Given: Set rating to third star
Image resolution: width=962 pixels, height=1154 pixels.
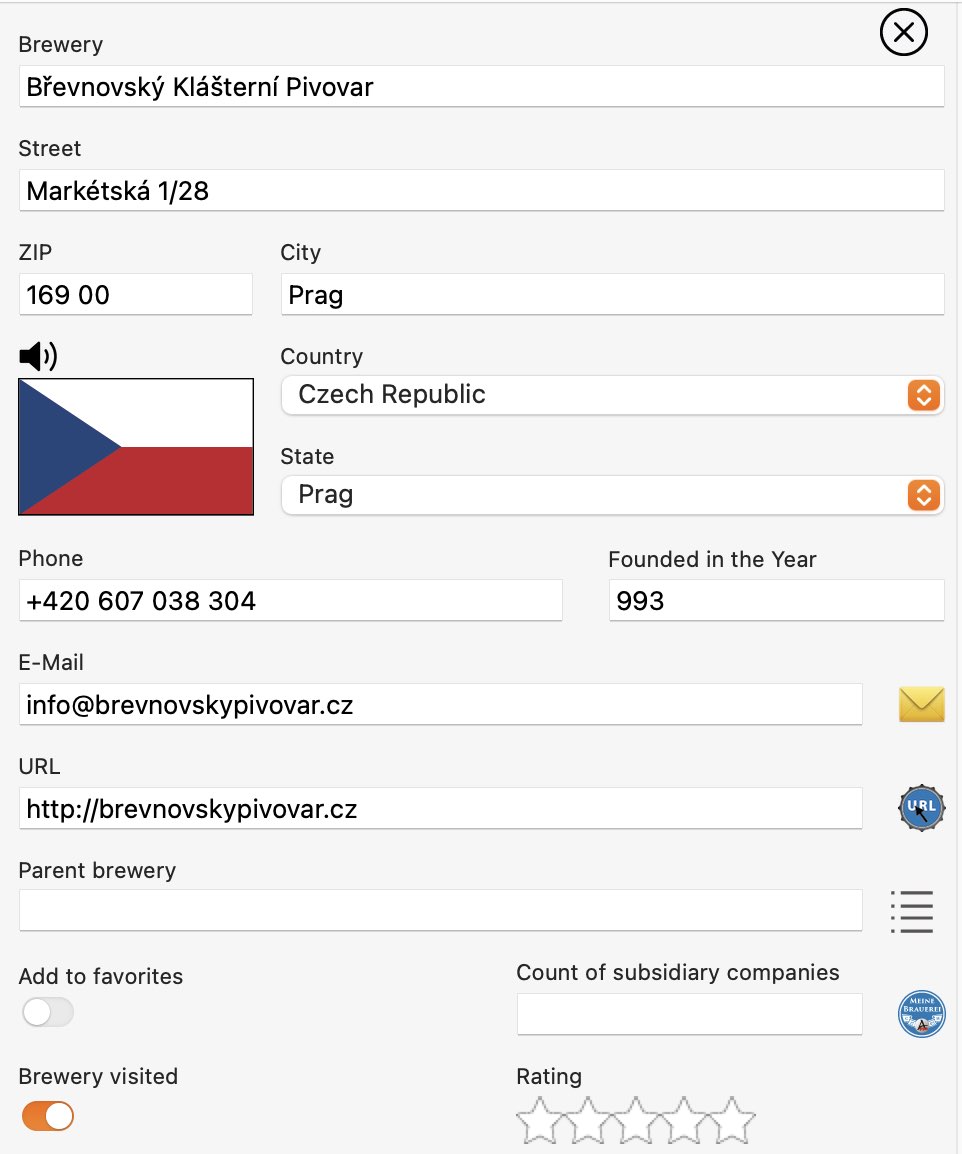Looking at the screenshot, I should tap(636, 1119).
